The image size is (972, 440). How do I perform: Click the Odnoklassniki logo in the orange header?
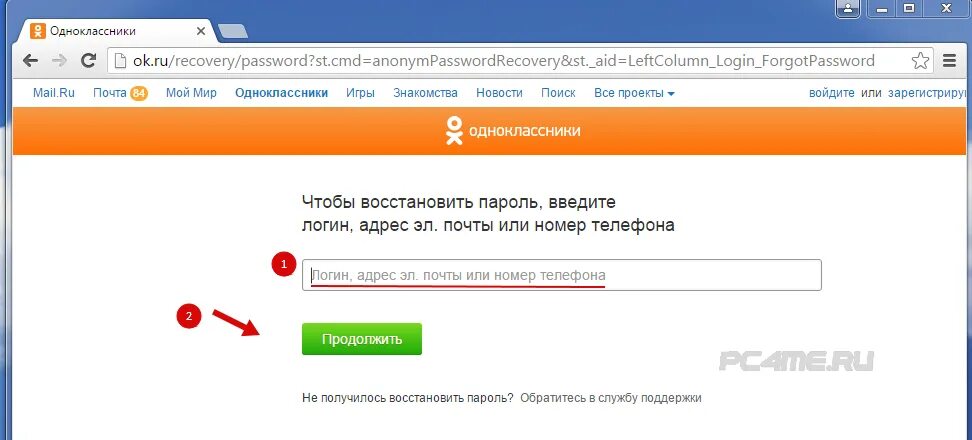click(513, 131)
